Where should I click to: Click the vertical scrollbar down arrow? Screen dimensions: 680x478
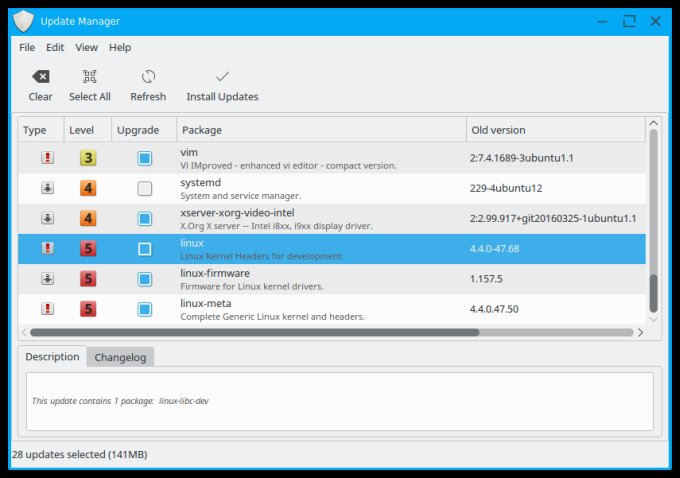[654, 318]
